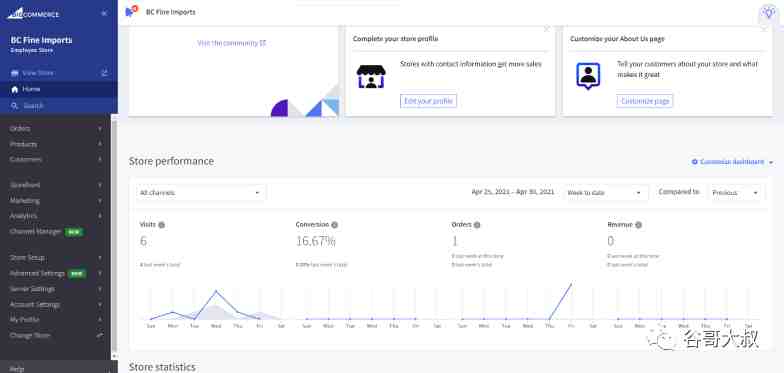Click the info icon beside Revenue
The height and width of the screenshot is (373, 784).
point(638,225)
